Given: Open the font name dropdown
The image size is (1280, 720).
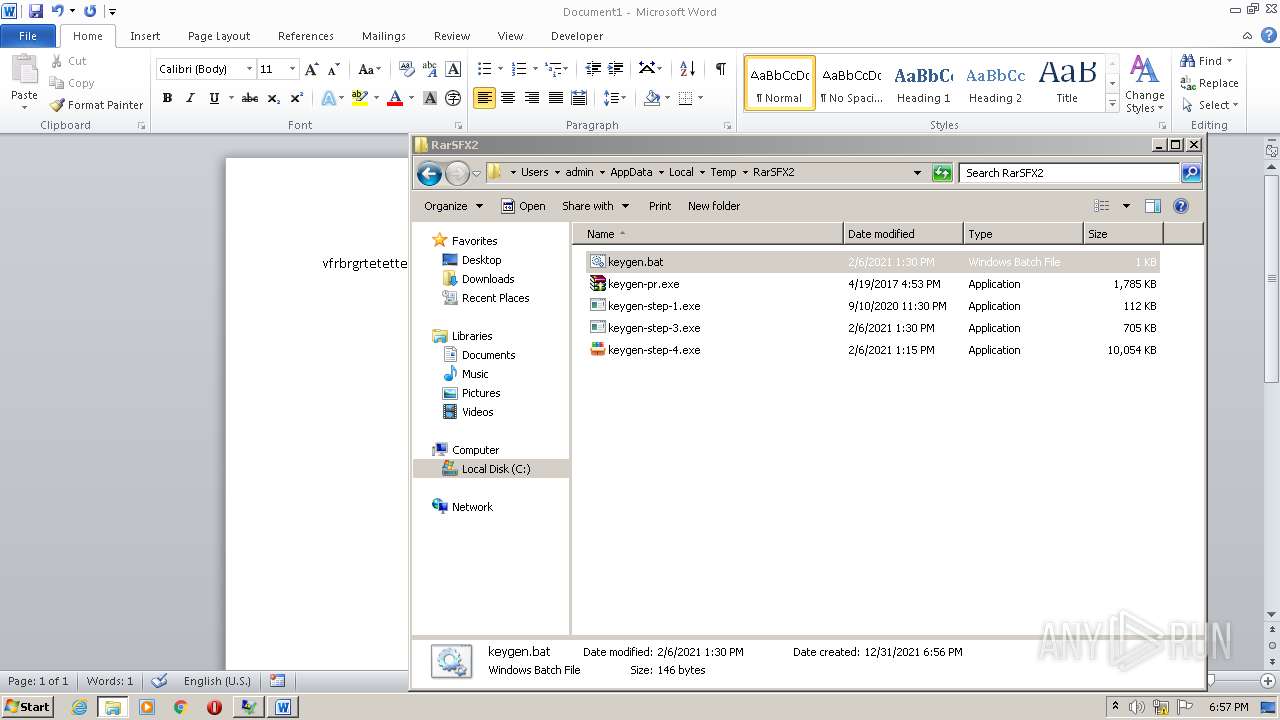Looking at the screenshot, I should coord(249,69).
